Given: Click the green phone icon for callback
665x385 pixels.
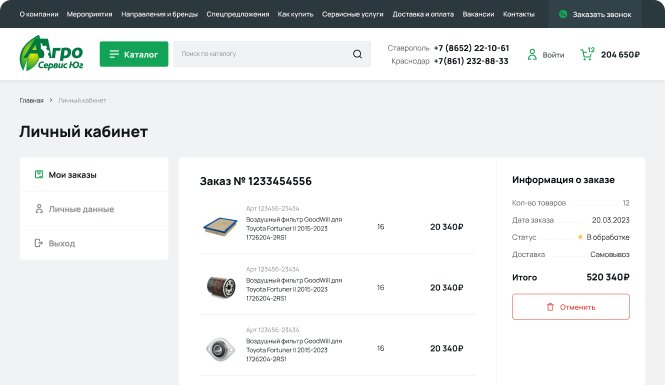Looking at the screenshot, I should [x=563, y=14].
